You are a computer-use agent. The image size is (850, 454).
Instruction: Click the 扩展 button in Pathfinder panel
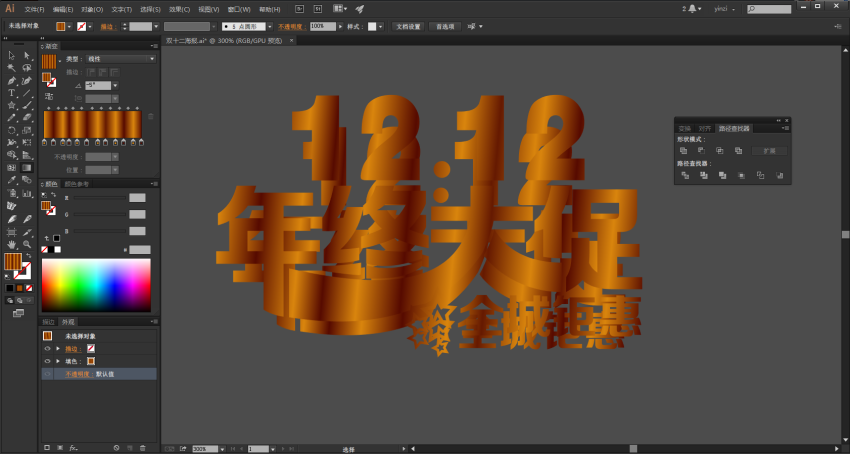(x=769, y=151)
